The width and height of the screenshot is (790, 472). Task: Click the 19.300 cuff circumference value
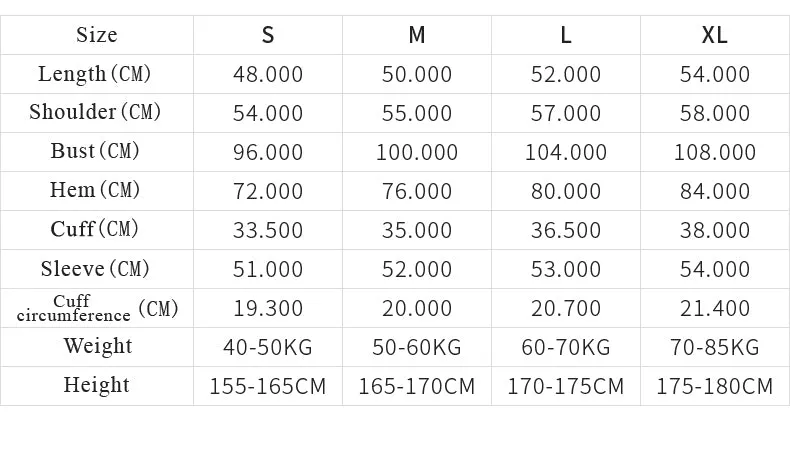(268, 308)
